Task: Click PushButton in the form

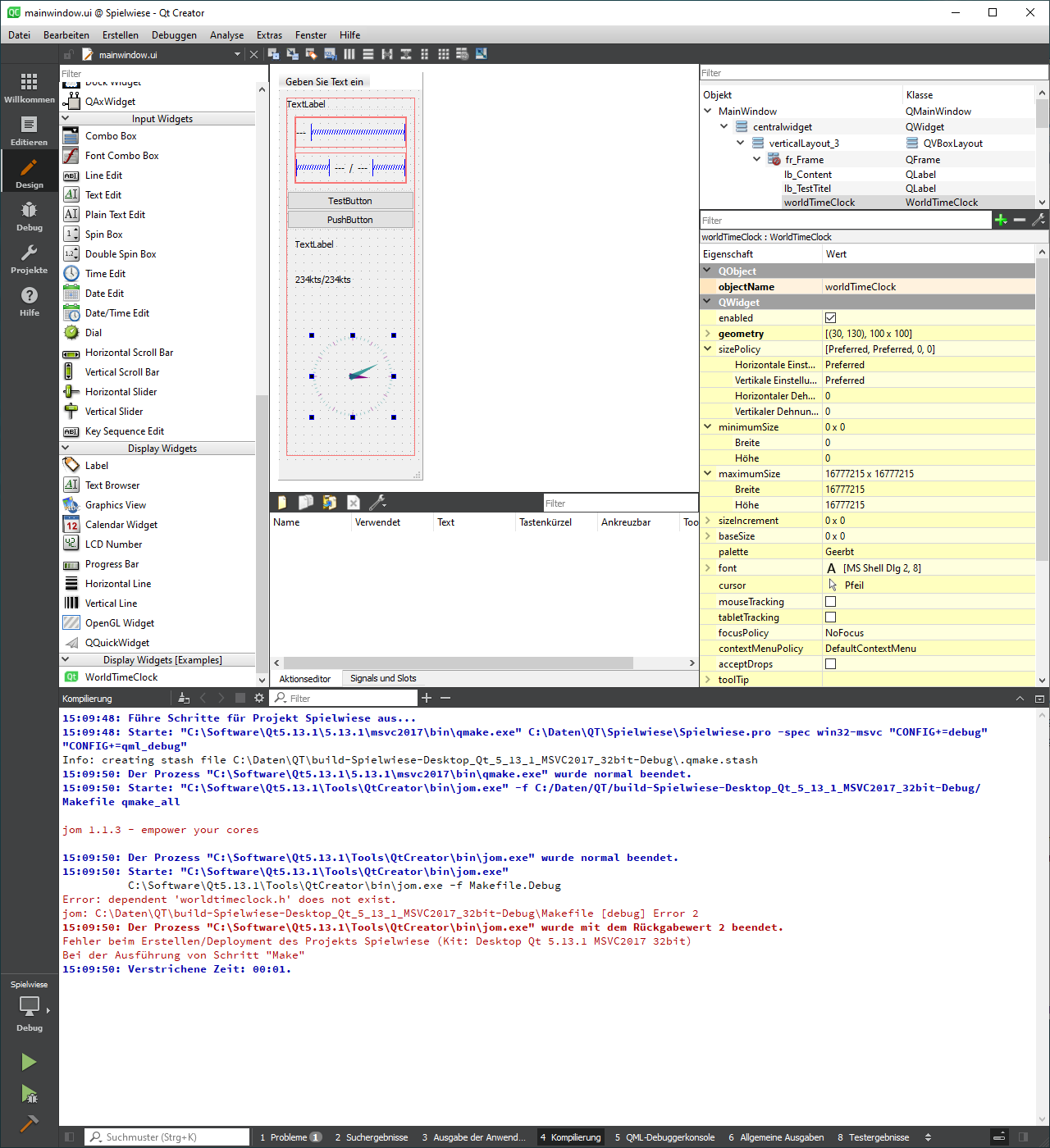Action: (x=350, y=220)
